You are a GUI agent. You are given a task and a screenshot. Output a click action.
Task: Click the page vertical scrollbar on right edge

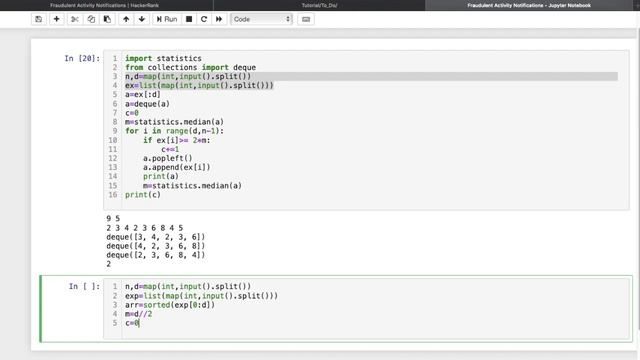638,180
